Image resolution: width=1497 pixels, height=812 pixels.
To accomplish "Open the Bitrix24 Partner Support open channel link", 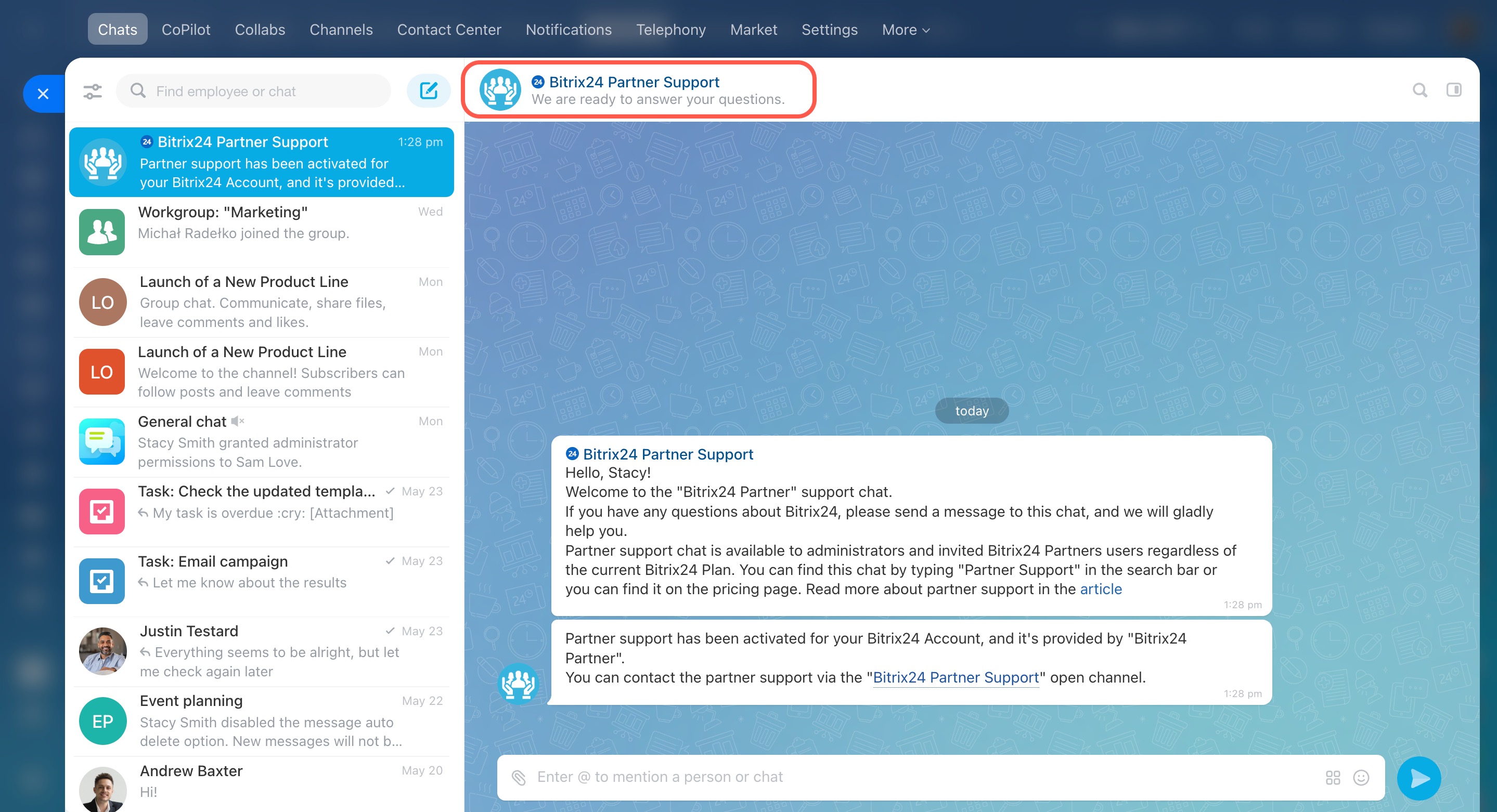I will pos(956,677).
